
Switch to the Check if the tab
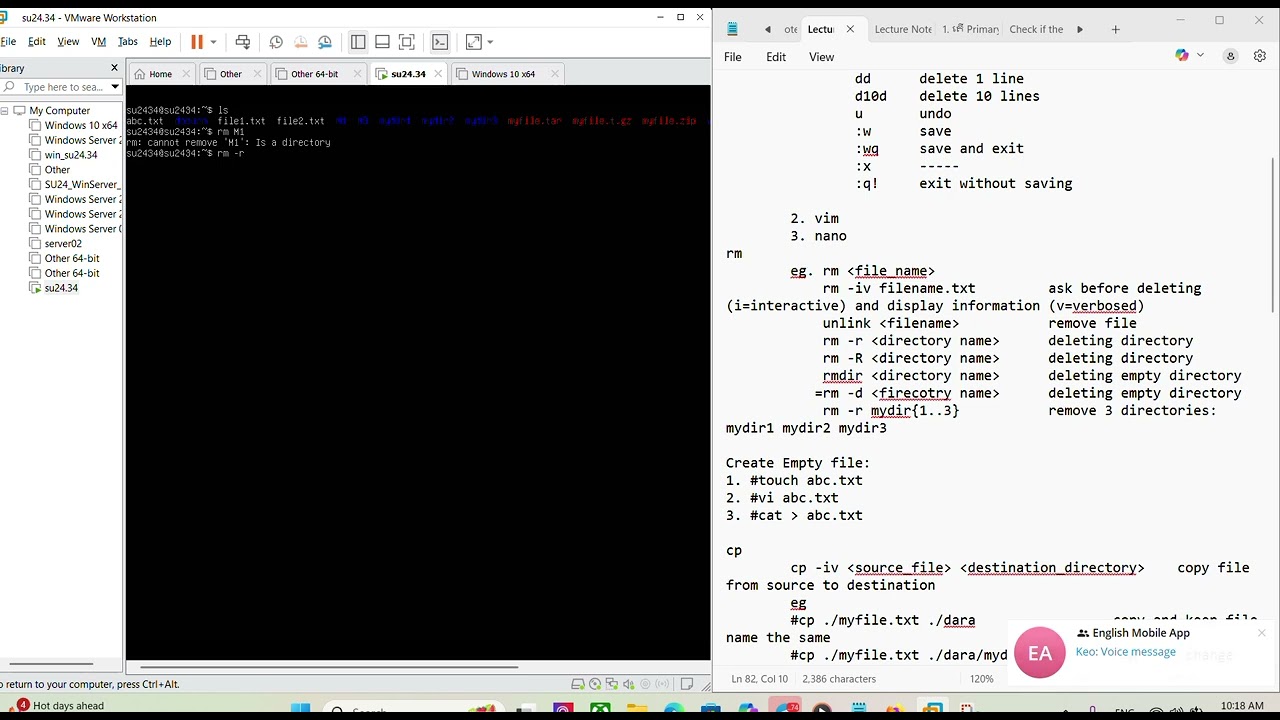tap(1036, 29)
